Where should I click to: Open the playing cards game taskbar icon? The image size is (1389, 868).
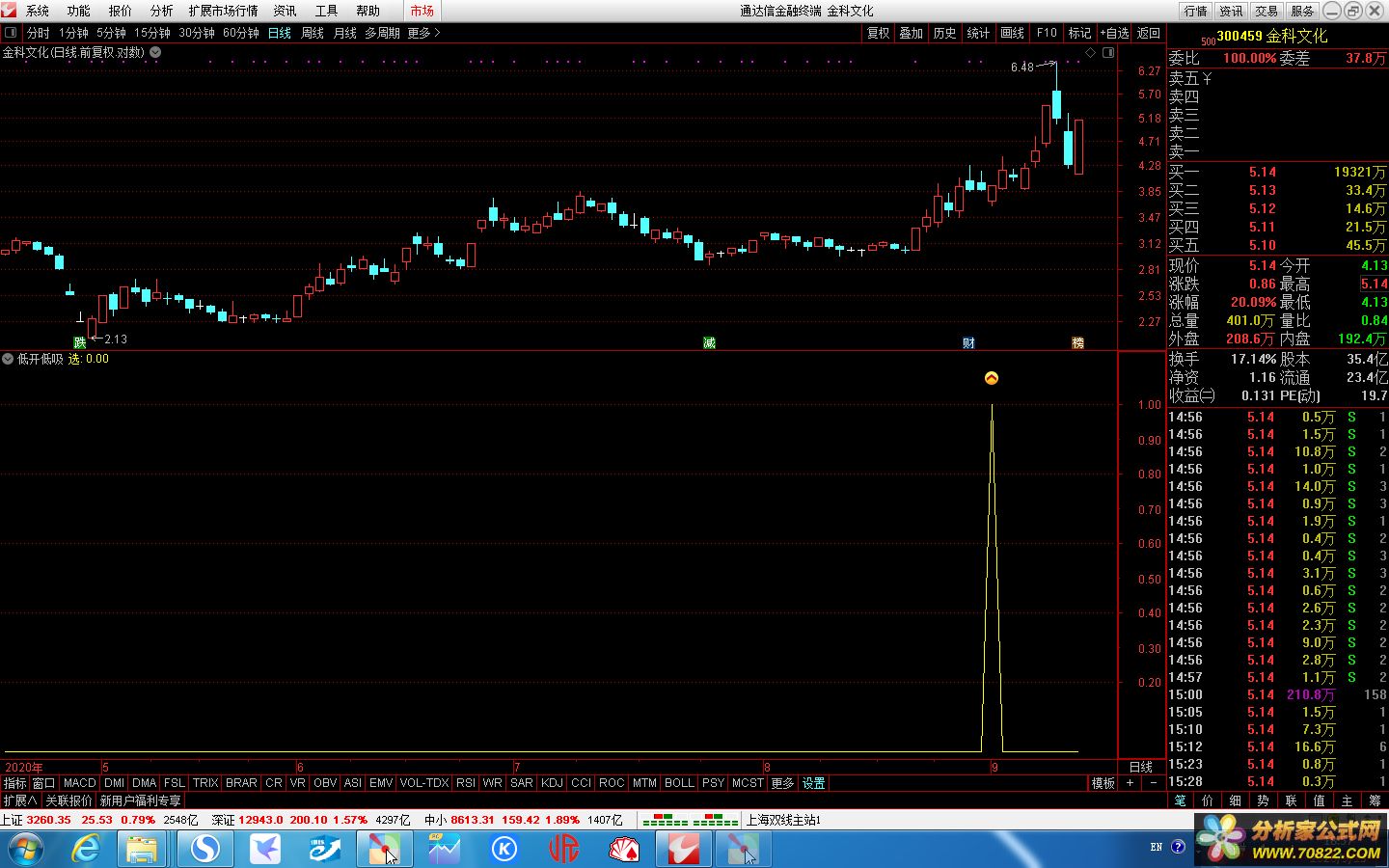[x=624, y=849]
